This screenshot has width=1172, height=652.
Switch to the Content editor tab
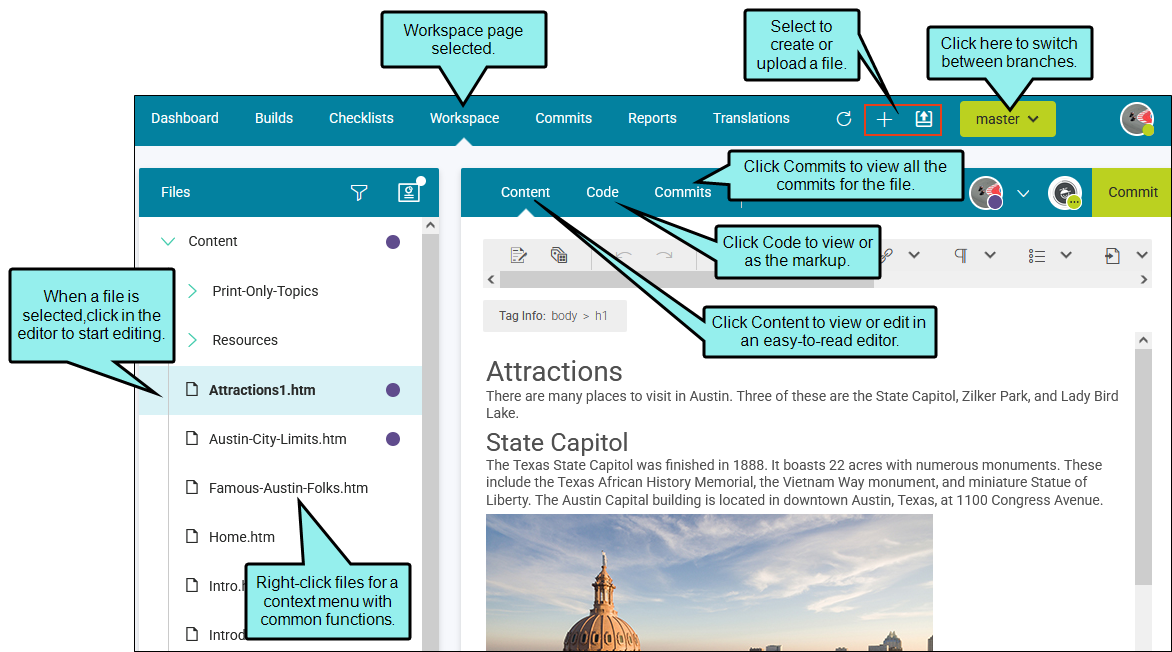pyautogui.click(x=525, y=192)
